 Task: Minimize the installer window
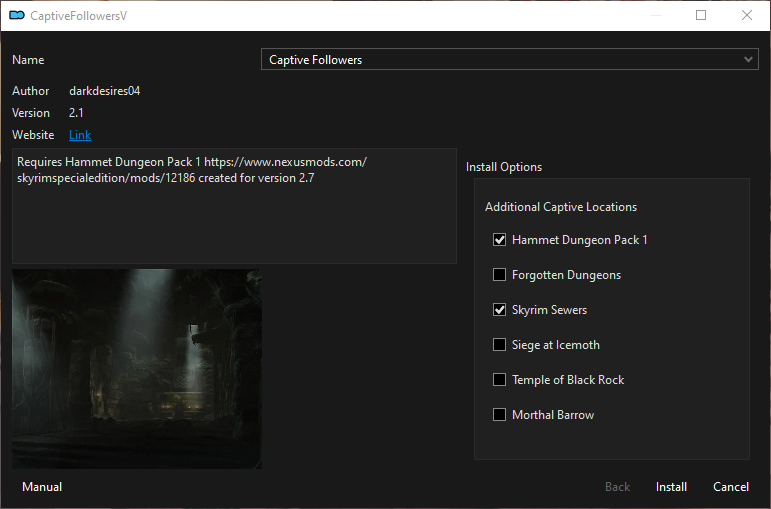point(654,15)
